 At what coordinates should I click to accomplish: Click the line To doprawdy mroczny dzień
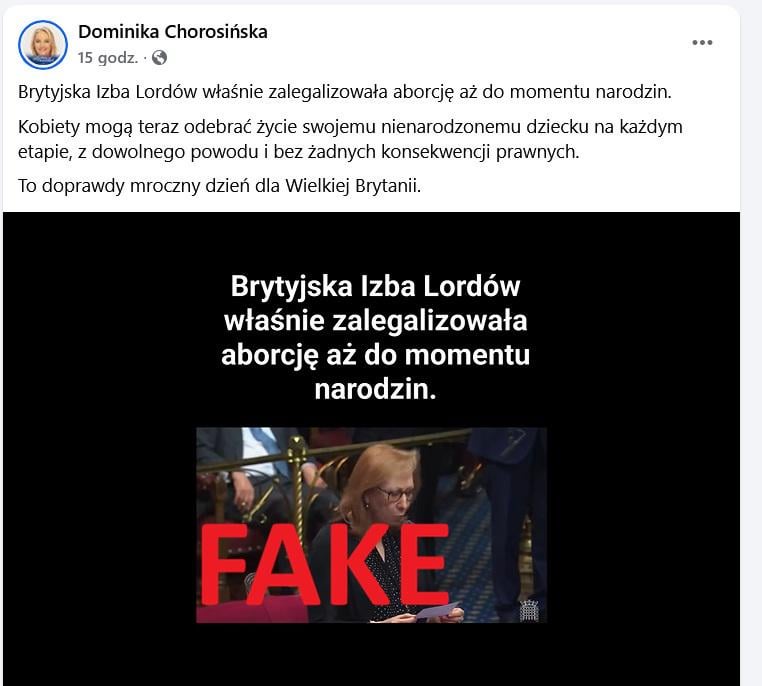[x=219, y=186]
